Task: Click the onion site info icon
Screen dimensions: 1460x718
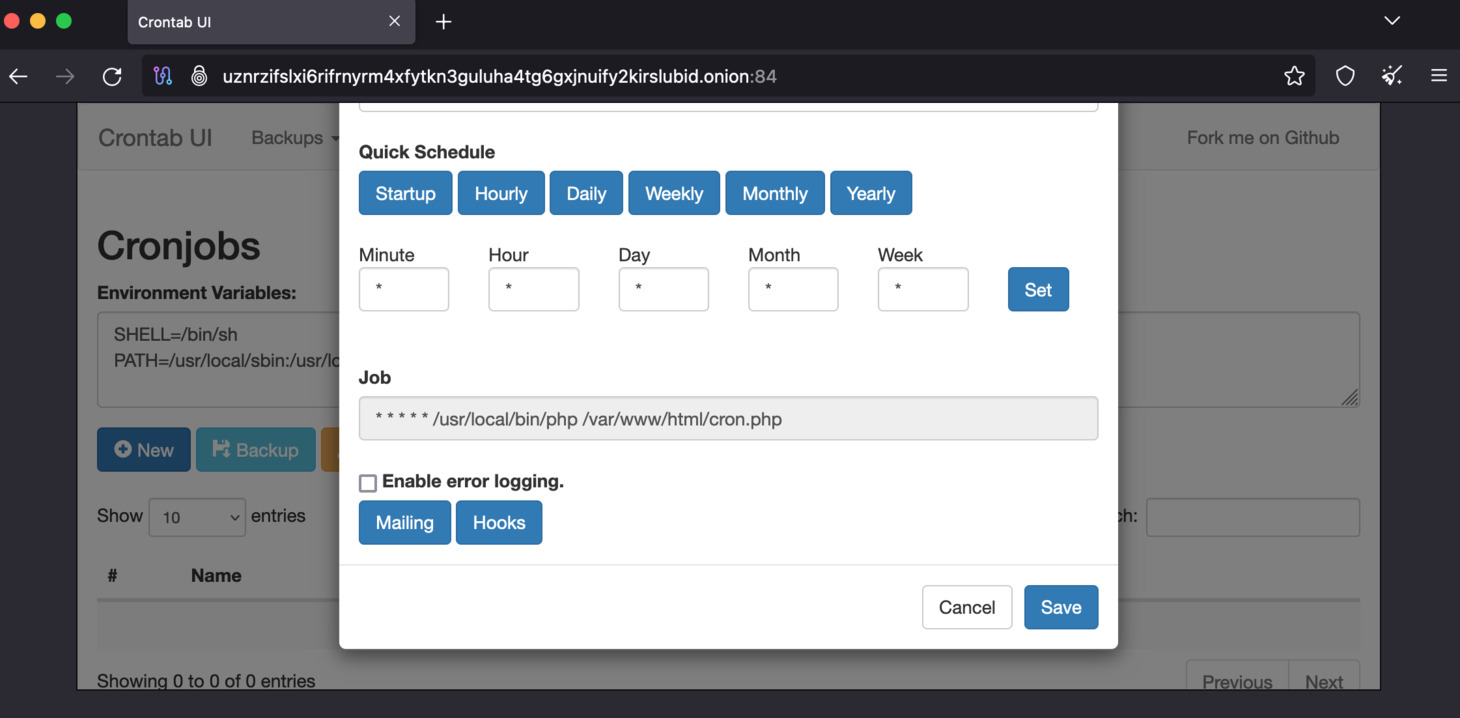Action: point(199,76)
